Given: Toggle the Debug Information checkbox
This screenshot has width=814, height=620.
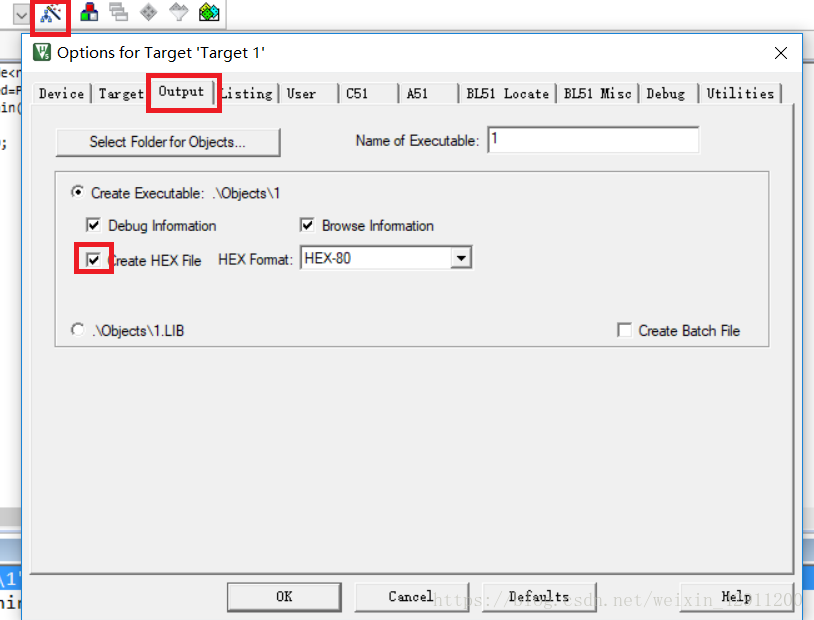Looking at the screenshot, I should (93, 225).
